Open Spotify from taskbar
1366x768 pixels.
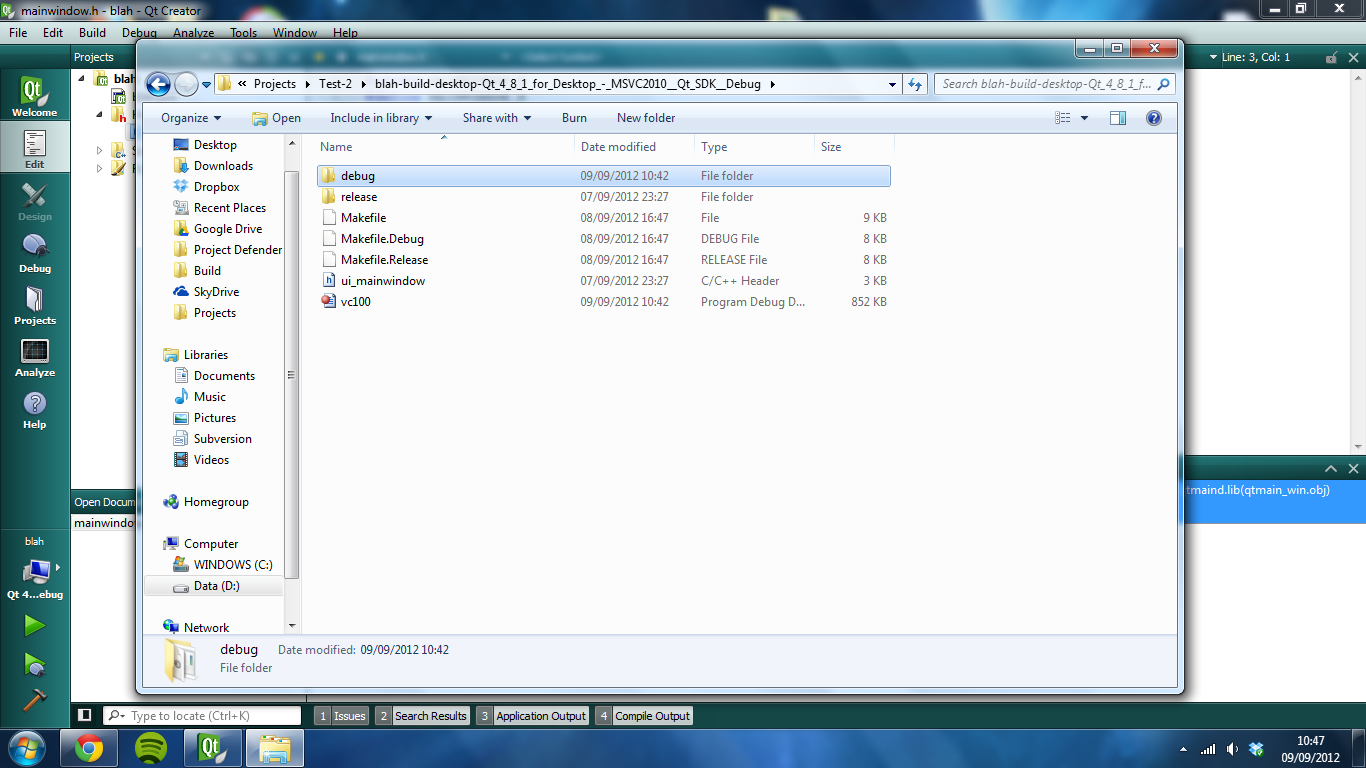(151, 748)
